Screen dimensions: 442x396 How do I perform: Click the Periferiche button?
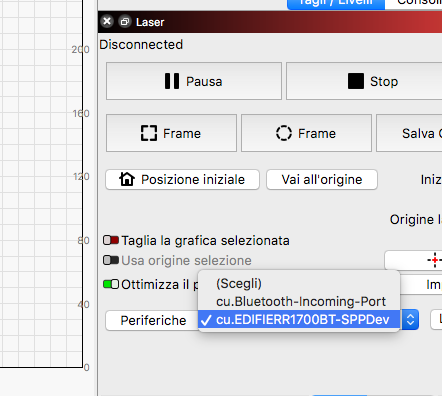click(152, 320)
